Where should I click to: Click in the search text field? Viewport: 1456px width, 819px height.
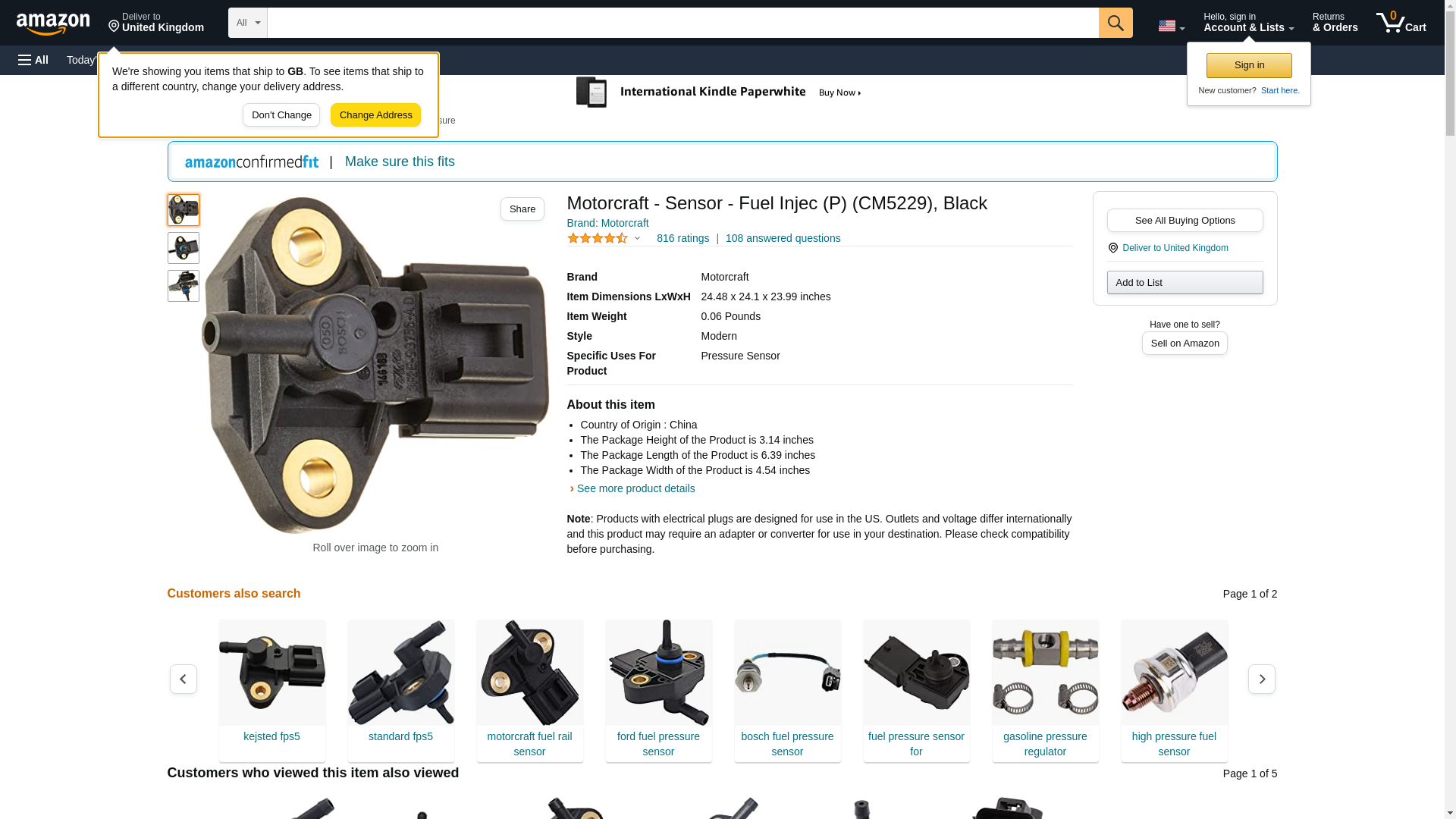682,23
